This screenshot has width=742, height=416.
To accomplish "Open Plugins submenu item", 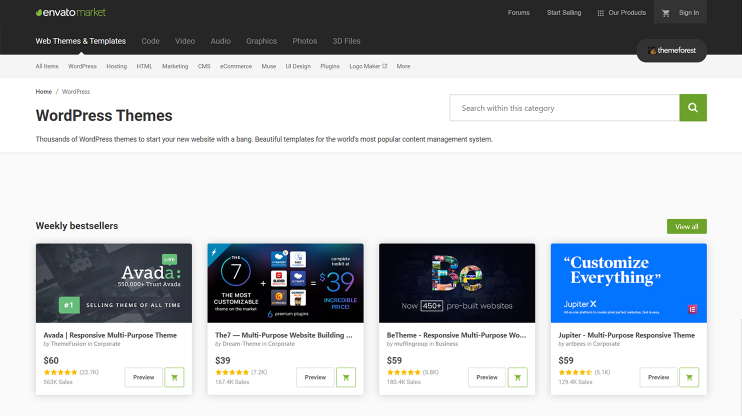I will [x=330, y=66].
